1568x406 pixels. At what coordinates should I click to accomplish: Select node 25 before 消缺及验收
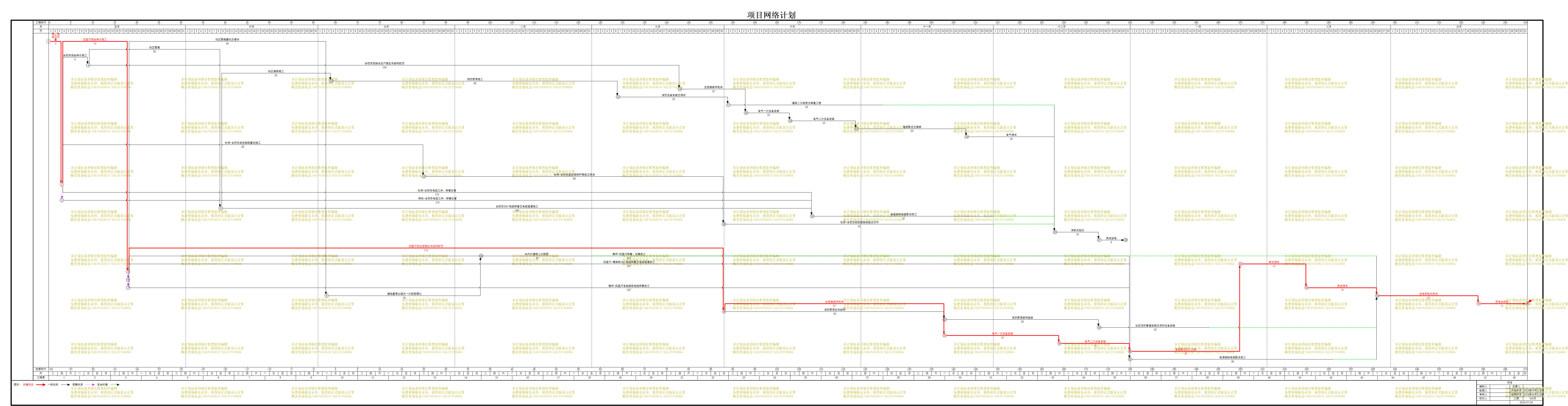(1055, 232)
